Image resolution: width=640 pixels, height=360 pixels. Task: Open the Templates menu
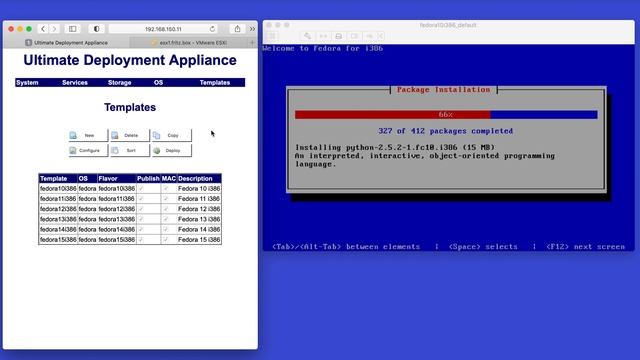pos(215,82)
